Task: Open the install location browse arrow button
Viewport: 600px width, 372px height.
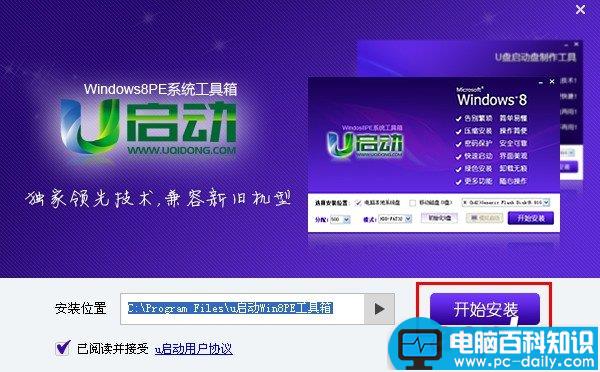Action: [379, 309]
